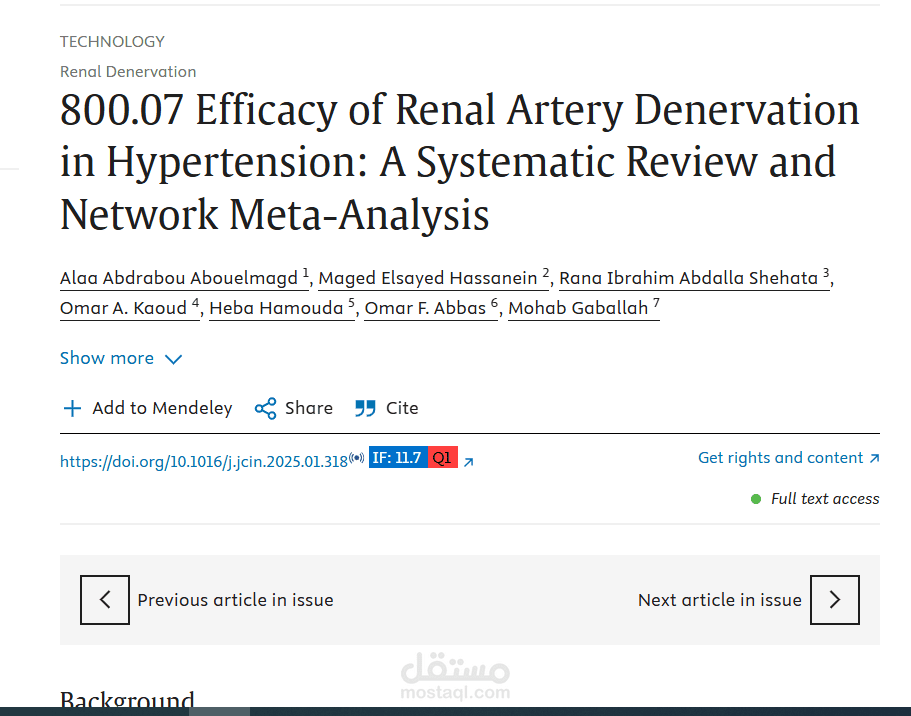Open author Omar F. Abbas
911x716 pixels.
pyautogui.click(x=431, y=308)
